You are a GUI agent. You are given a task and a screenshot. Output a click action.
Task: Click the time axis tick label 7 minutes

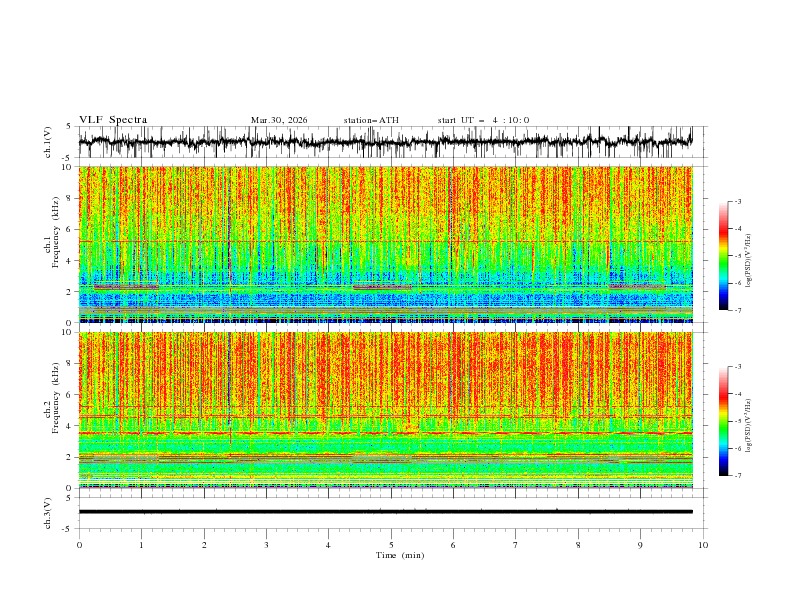pos(516,545)
